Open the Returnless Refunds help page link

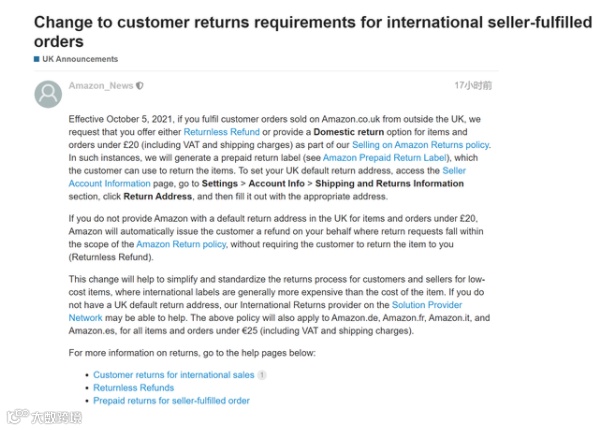(x=133, y=388)
